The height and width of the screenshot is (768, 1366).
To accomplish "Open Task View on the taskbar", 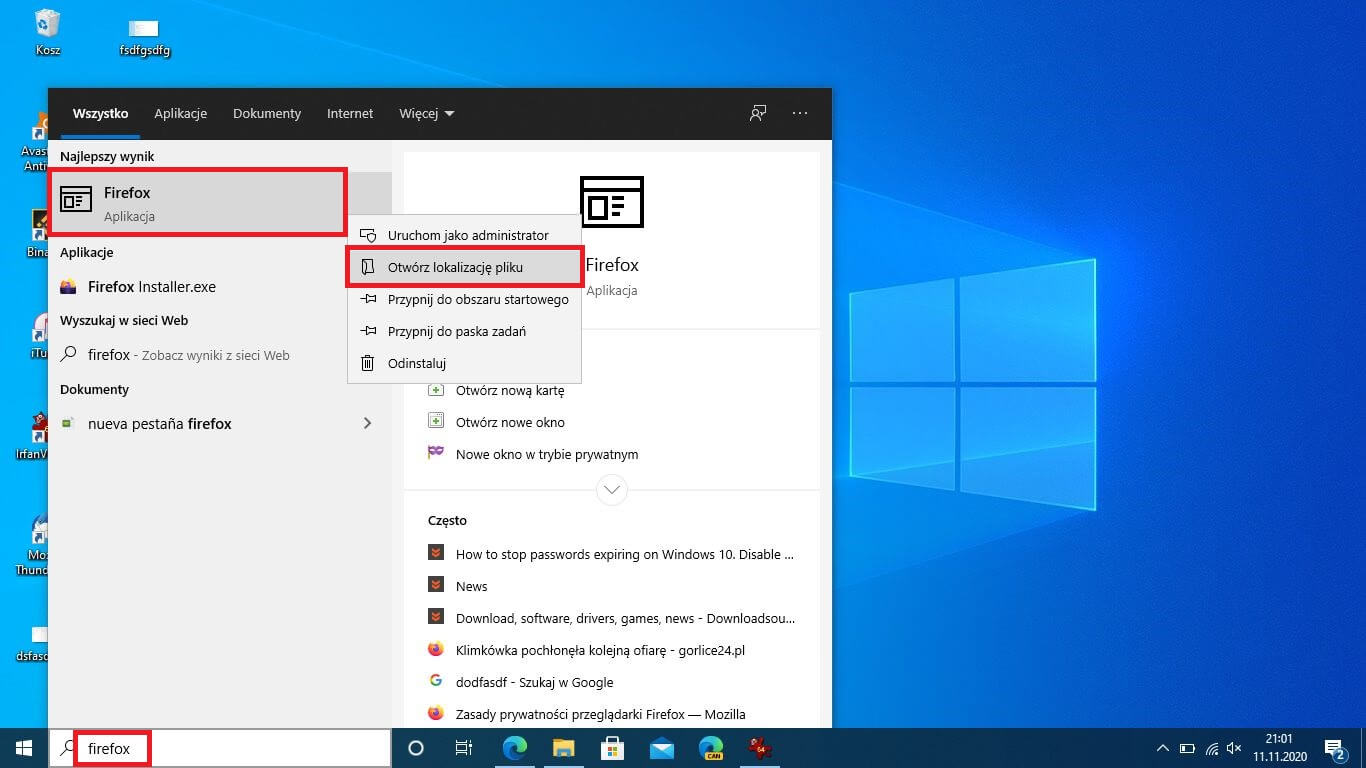I will 464,748.
